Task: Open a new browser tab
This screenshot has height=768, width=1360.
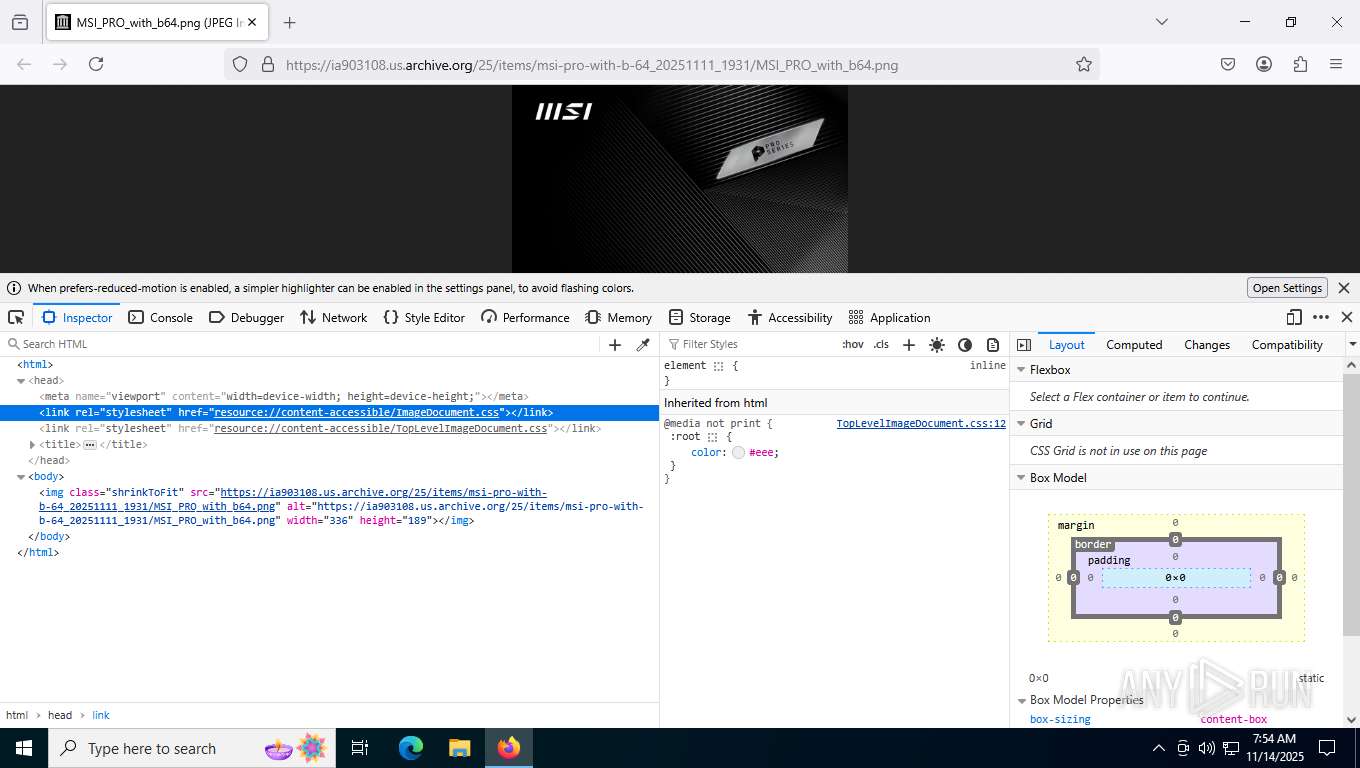Action: (290, 22)
